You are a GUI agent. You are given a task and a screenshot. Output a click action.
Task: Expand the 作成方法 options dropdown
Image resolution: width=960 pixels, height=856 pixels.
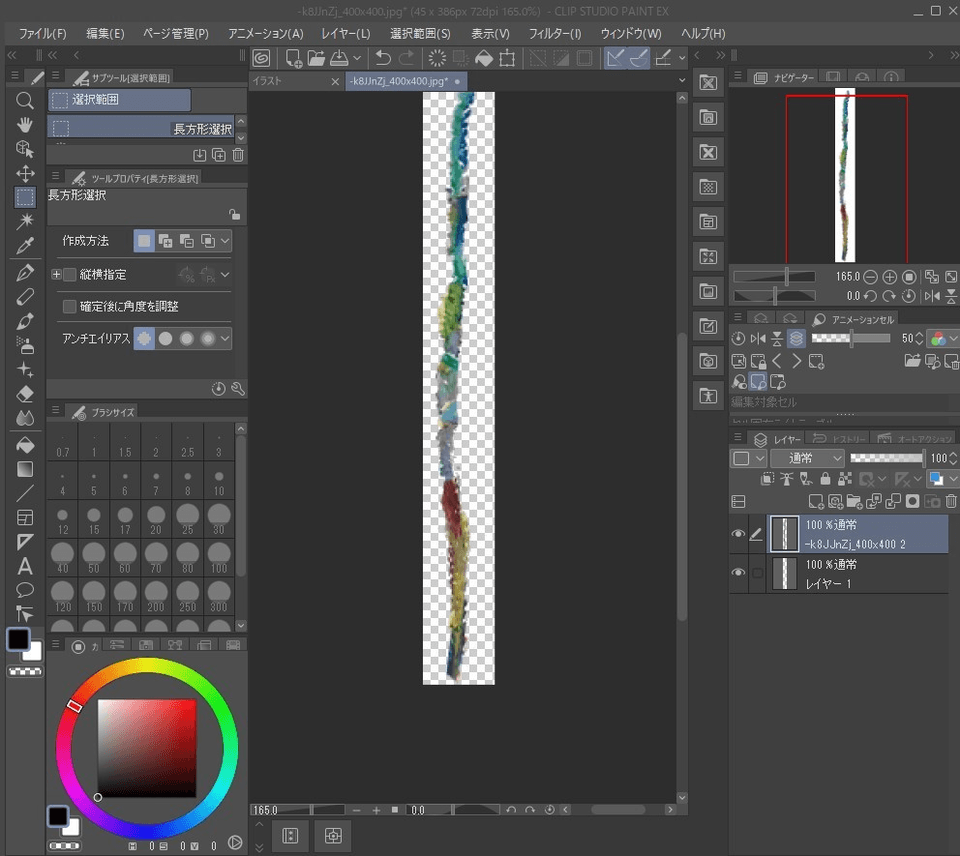[x=225, y=241]
